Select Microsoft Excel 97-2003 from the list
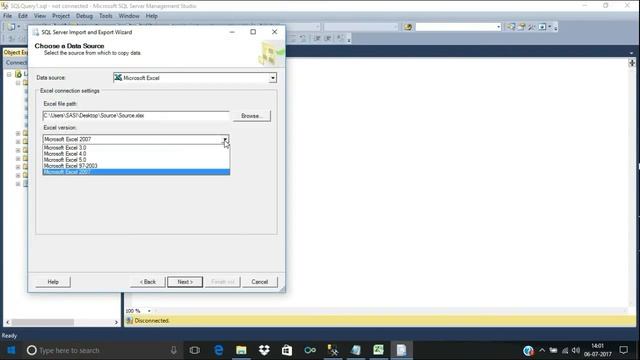Image resolution: width=640 pixels, height=360 pixels. tap(136, 166)
